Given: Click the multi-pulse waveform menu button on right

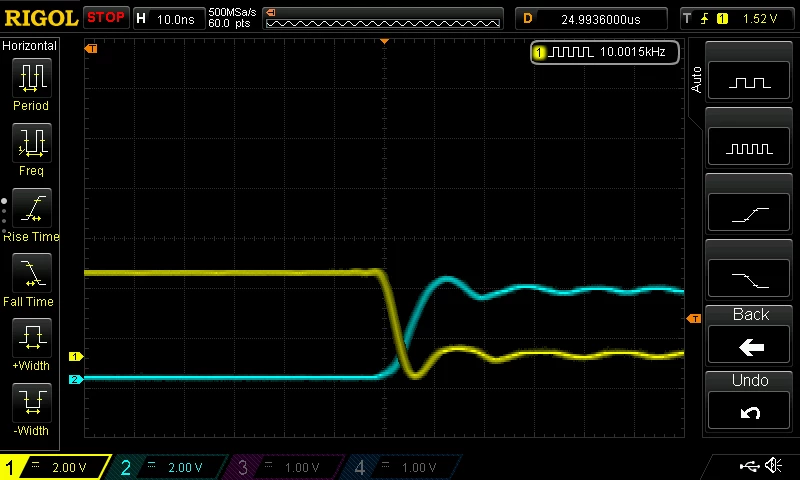Looking at the screenshot, I should (x=749, y=147).
